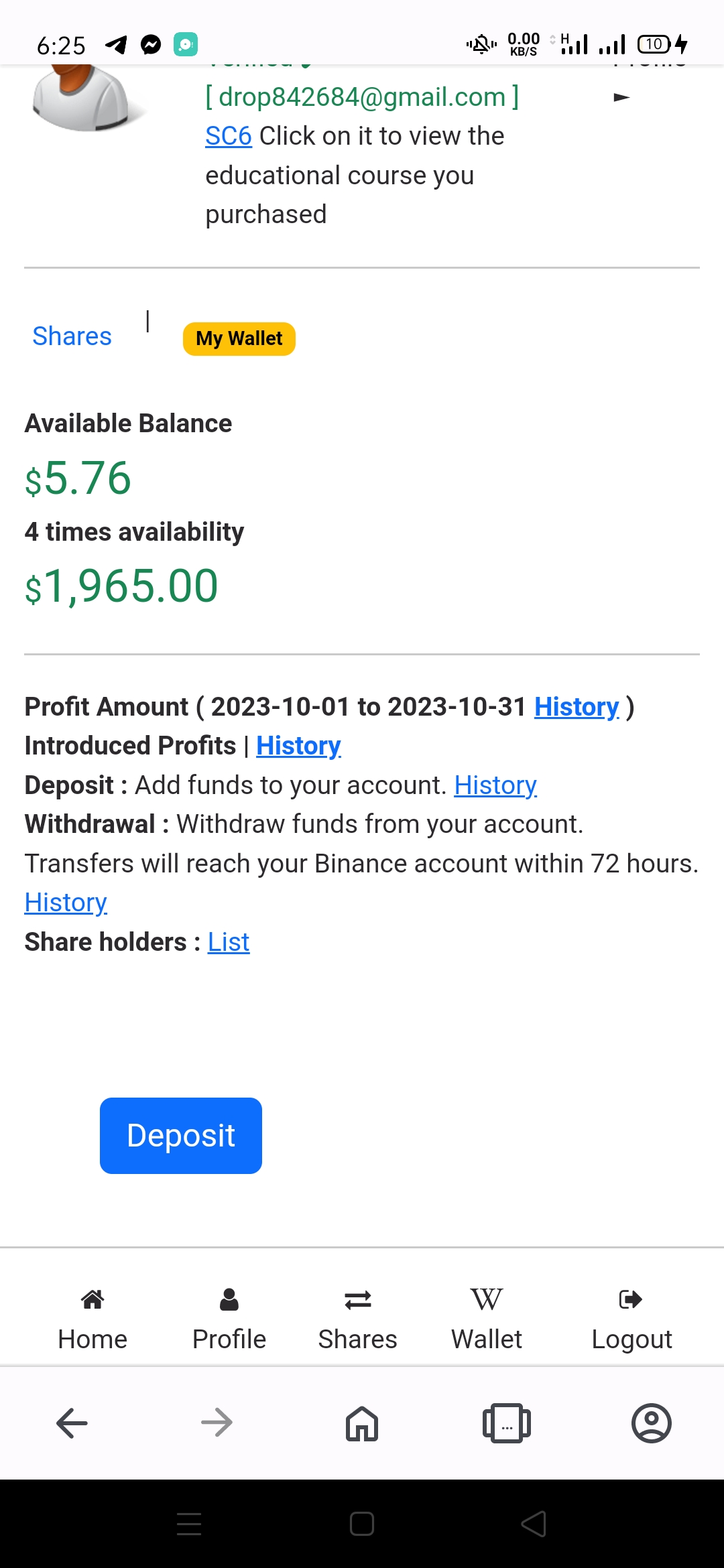Go back with browser back arrow
The image size is (724, 1568).
tap(72, 1423)
